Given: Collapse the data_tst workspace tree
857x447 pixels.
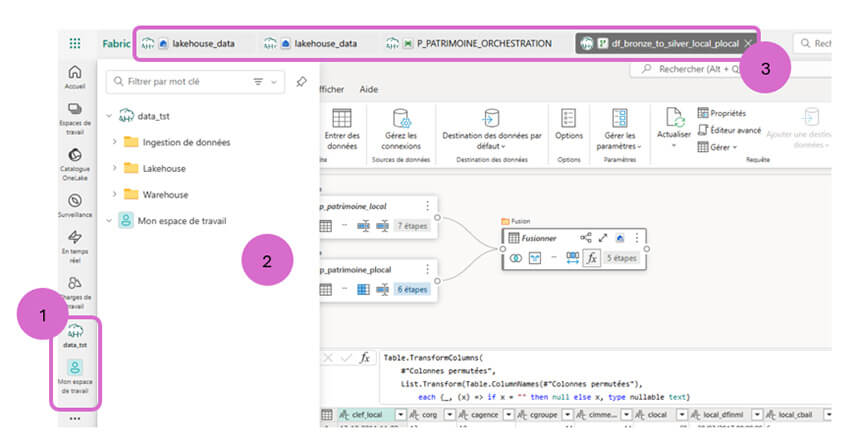Looking at the screenshot, I should pyautogui.click(x=109, y=115).
